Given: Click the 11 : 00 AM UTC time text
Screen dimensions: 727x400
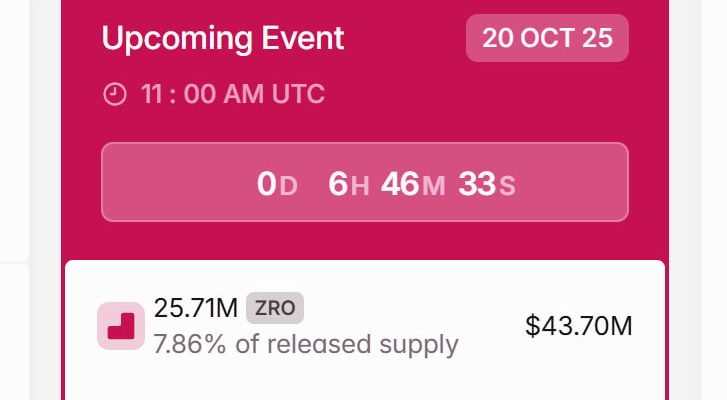Looking at the screenshot, I should (233, 95).
